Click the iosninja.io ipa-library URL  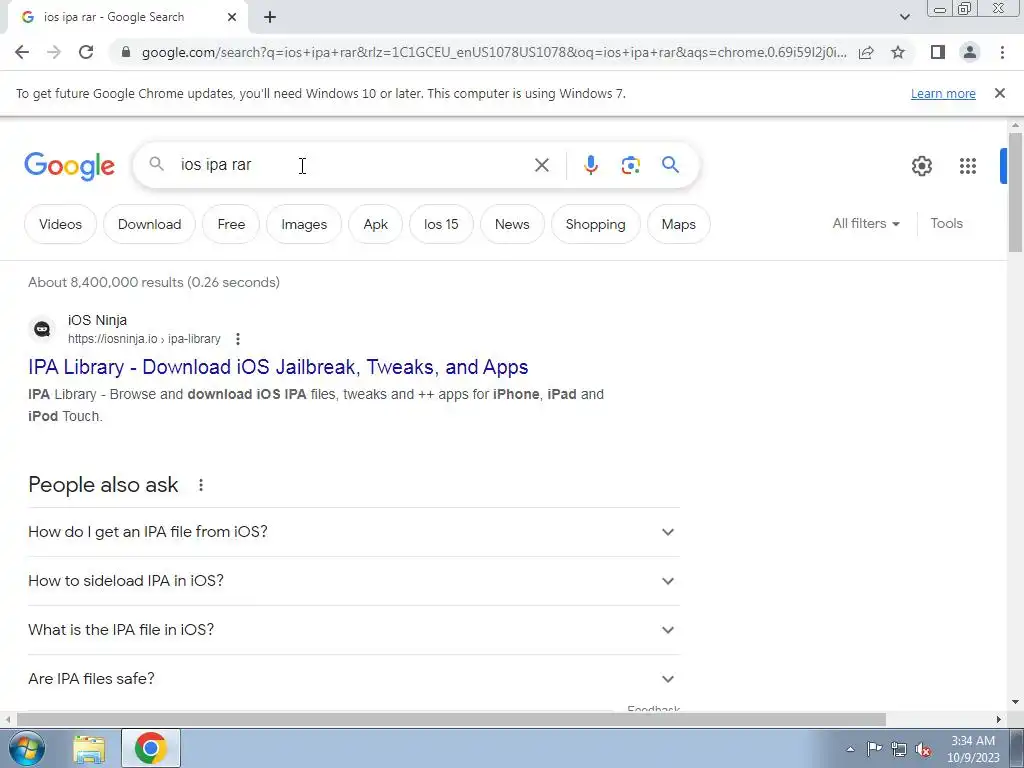[144, 339]
